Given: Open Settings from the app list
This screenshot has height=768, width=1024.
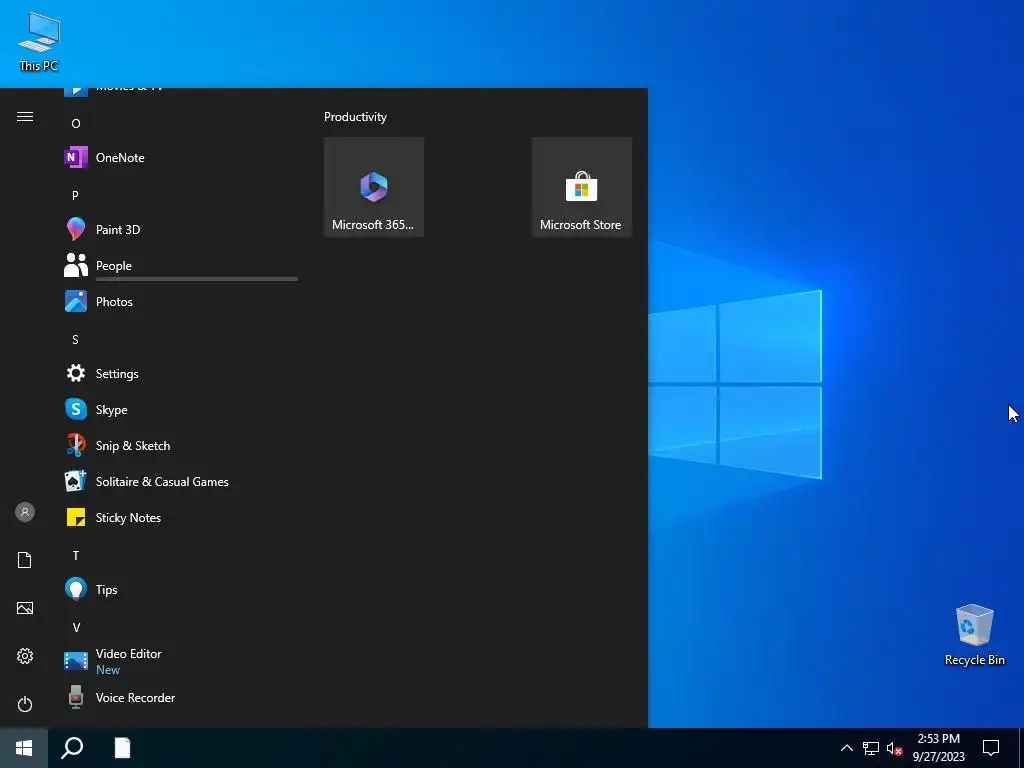Looking at the screenshot, I should tap(180, 374).
